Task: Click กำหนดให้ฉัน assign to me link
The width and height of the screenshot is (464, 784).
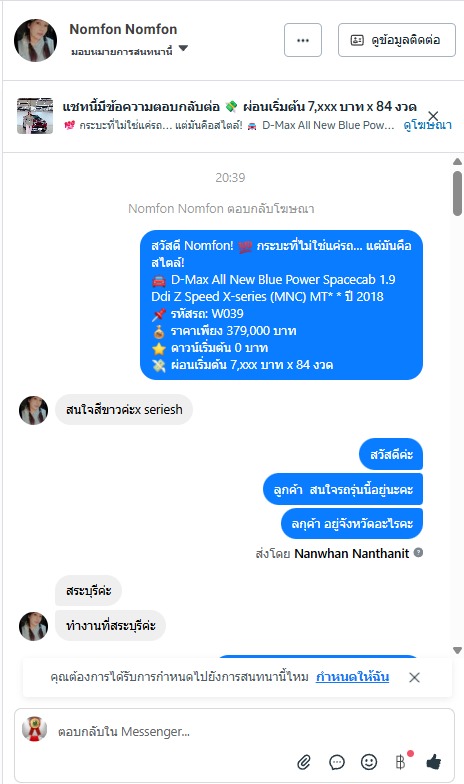Action: pos(352,677)
